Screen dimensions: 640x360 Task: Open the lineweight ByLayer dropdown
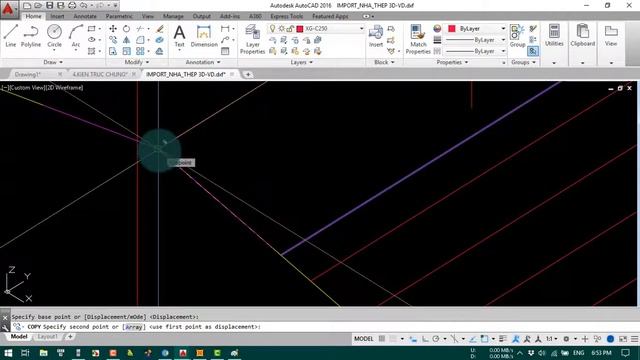(503, 40)
